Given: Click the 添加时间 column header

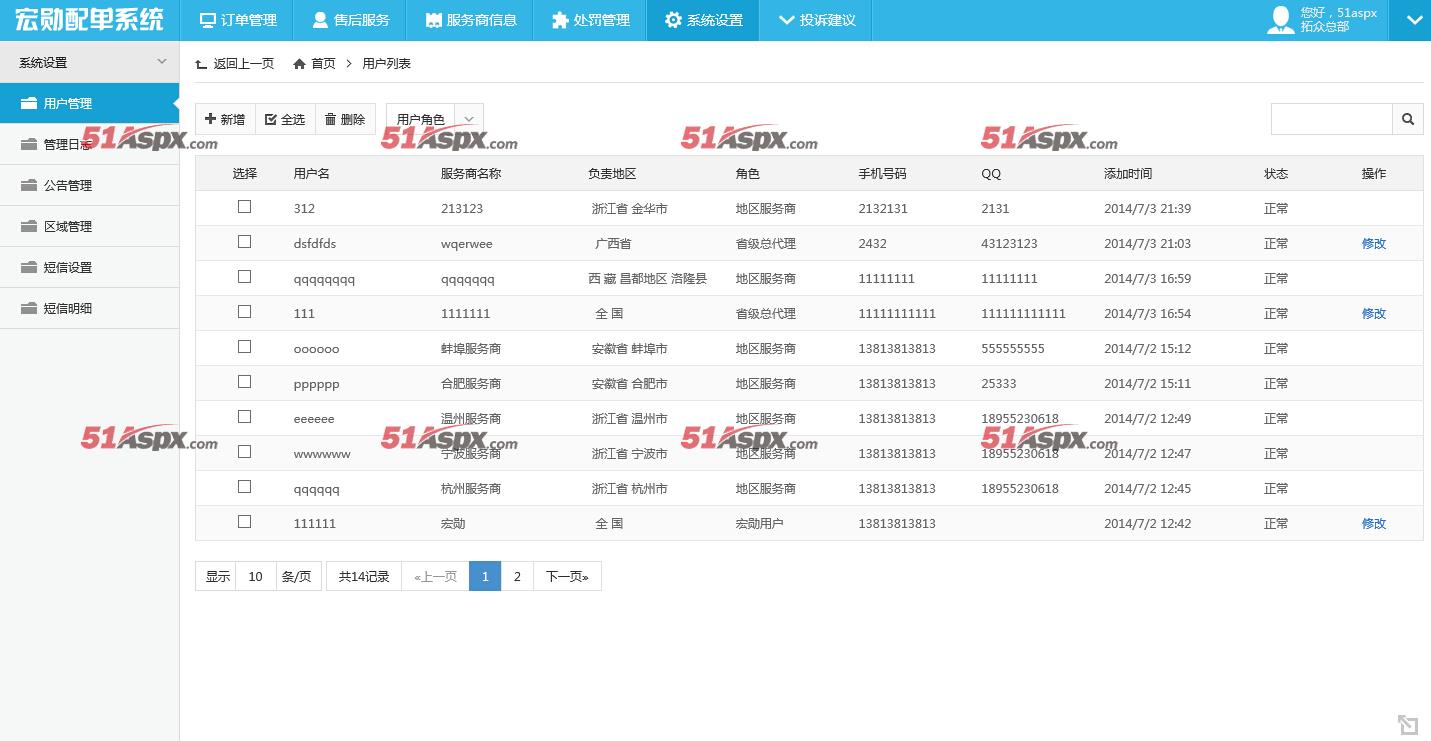Looking at the screenshot, I should pos(1128,173).
